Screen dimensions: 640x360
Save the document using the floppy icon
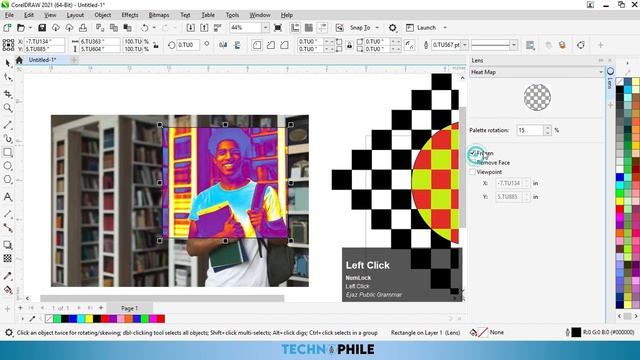click(x=42, y=28)
